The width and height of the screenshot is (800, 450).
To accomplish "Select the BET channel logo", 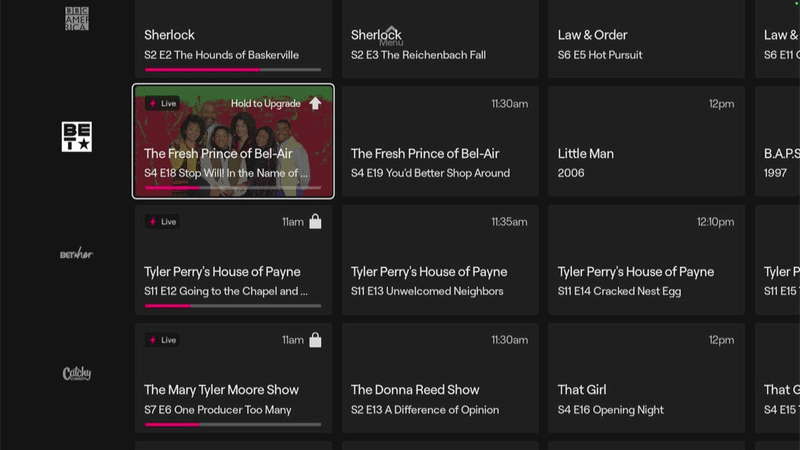I will point(77,137).
